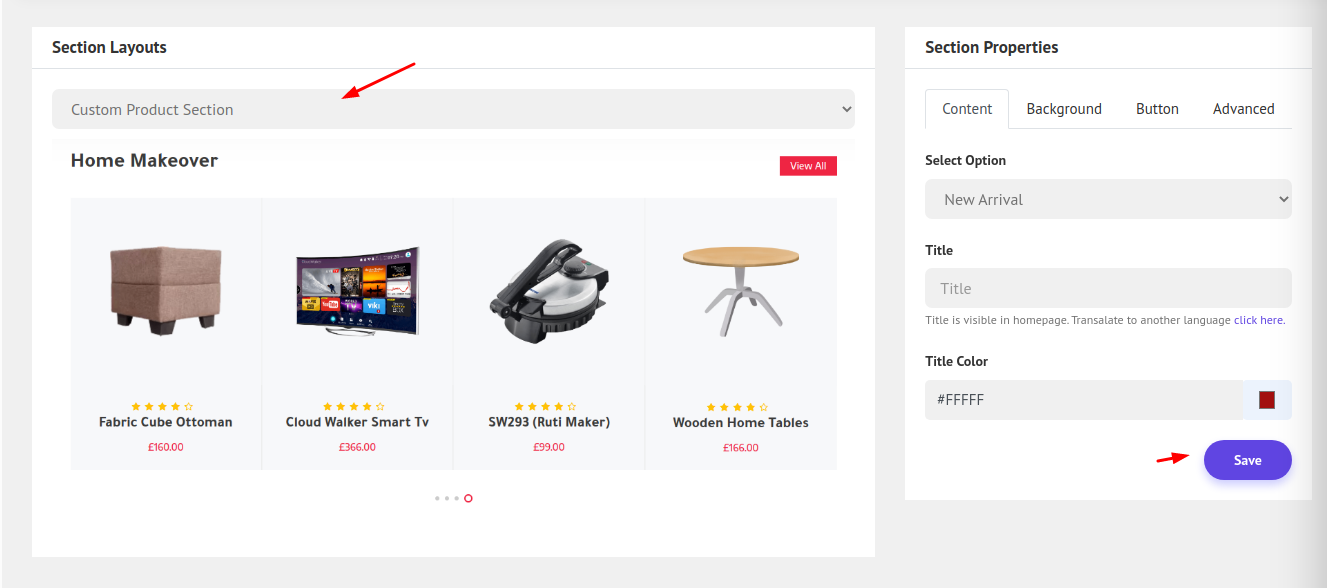Focus the Title text input field
The height and width of the screenshot is (588, 1327).
tap(1107, 288)
